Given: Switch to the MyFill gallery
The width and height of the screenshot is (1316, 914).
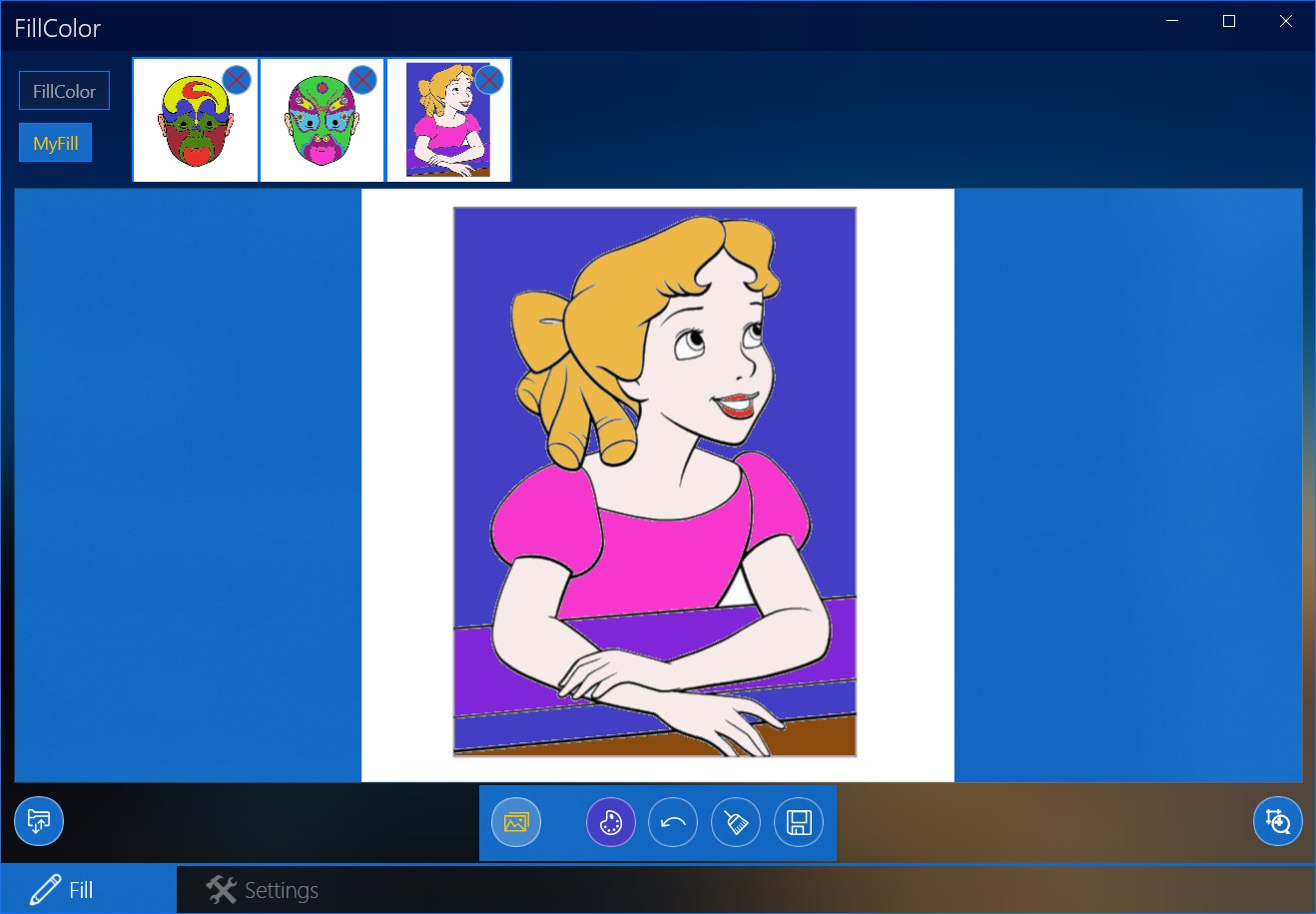Looking at the screenshot, I should [56, 143].
